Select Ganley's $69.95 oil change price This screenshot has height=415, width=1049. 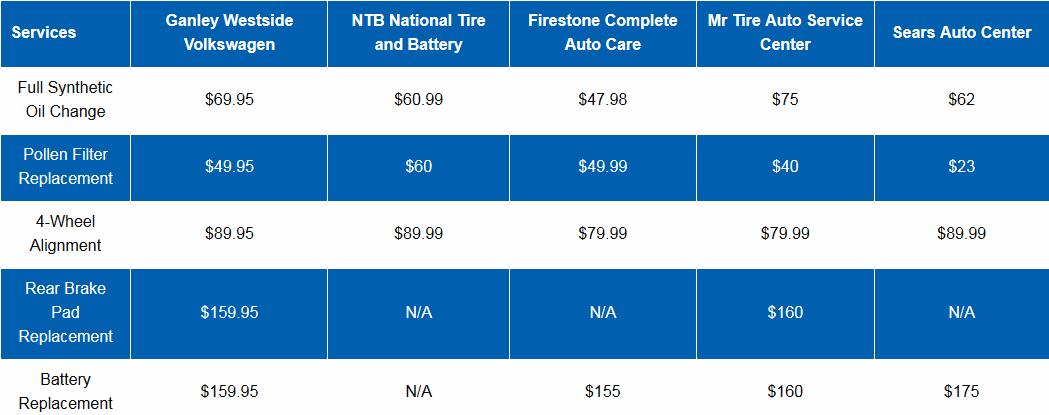pos(229,100)
